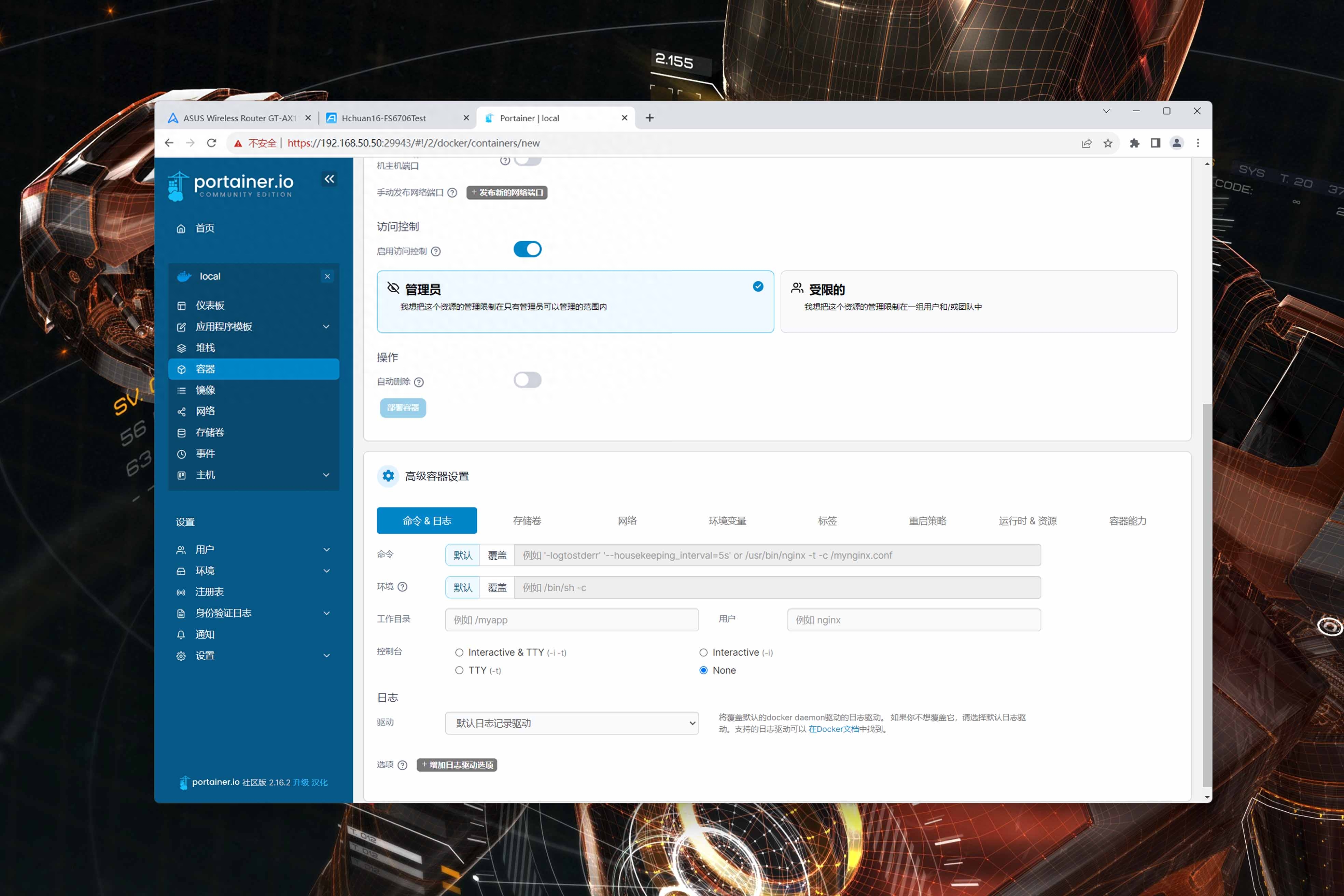Select the 管理员 administrators access card

(575, 302)
